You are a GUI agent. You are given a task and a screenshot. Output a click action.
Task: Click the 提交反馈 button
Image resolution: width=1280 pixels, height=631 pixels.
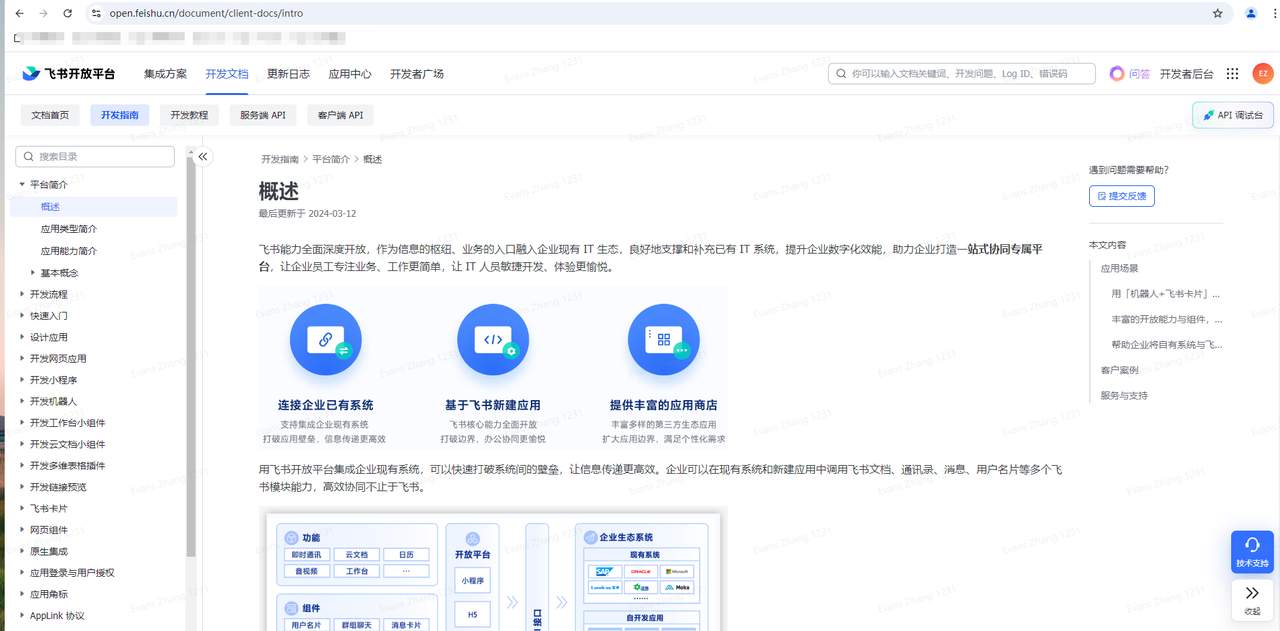[x=1122, y=195]
